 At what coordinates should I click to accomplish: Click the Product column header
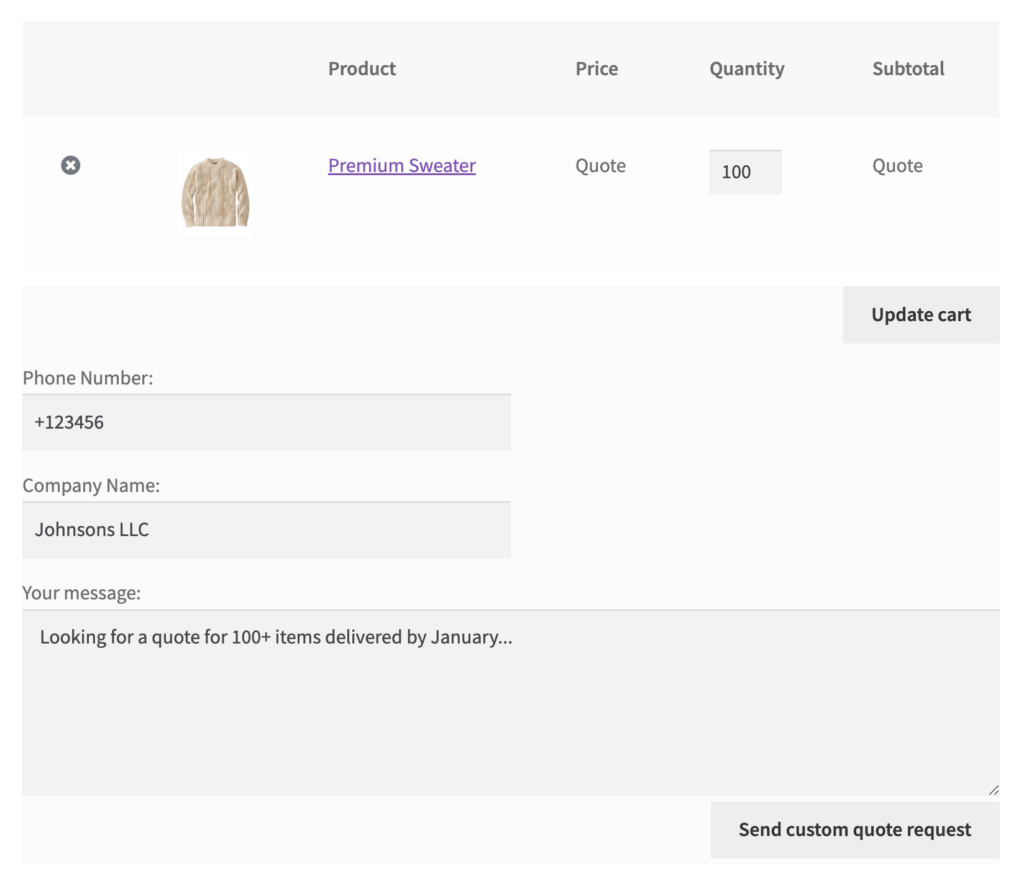click(362, 69)
